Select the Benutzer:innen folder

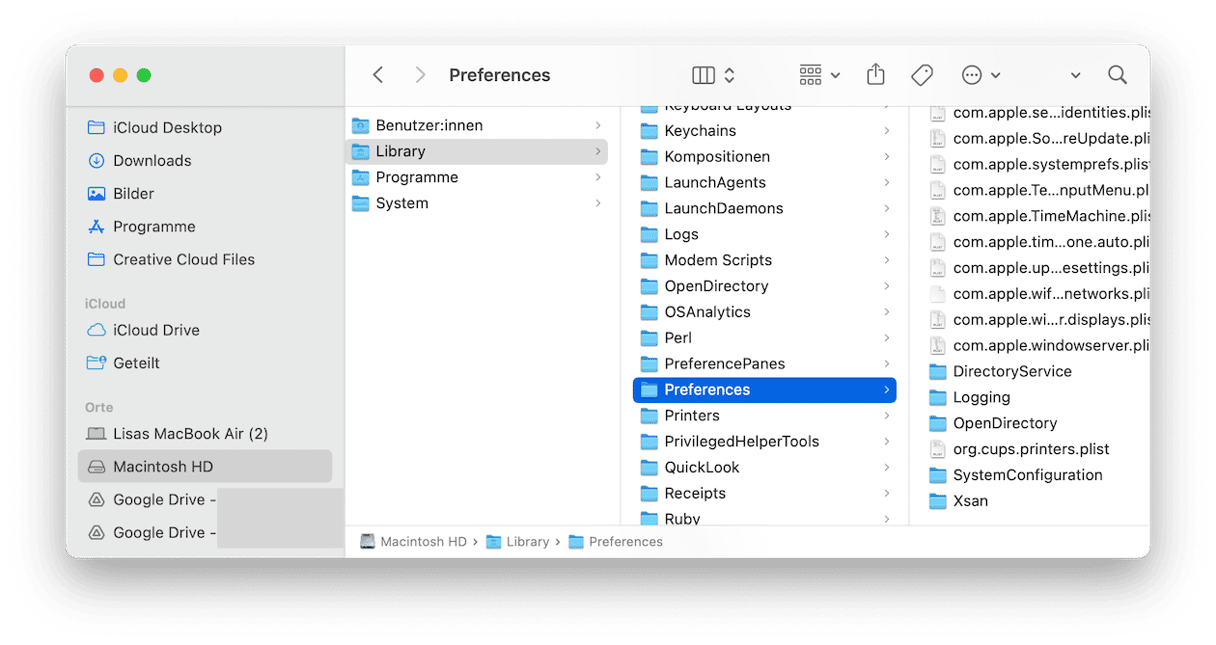[476, 125]
